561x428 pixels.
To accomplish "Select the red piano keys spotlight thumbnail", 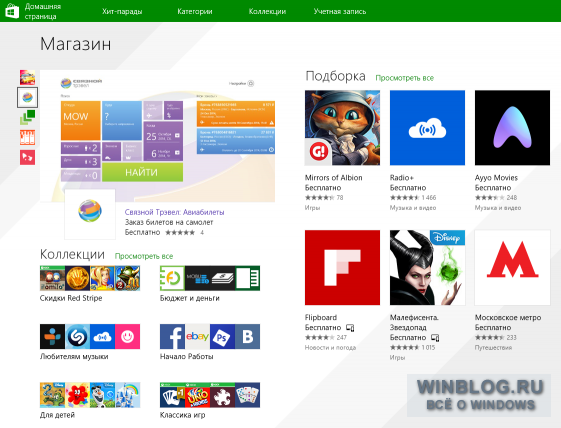I will coord(27,137).
